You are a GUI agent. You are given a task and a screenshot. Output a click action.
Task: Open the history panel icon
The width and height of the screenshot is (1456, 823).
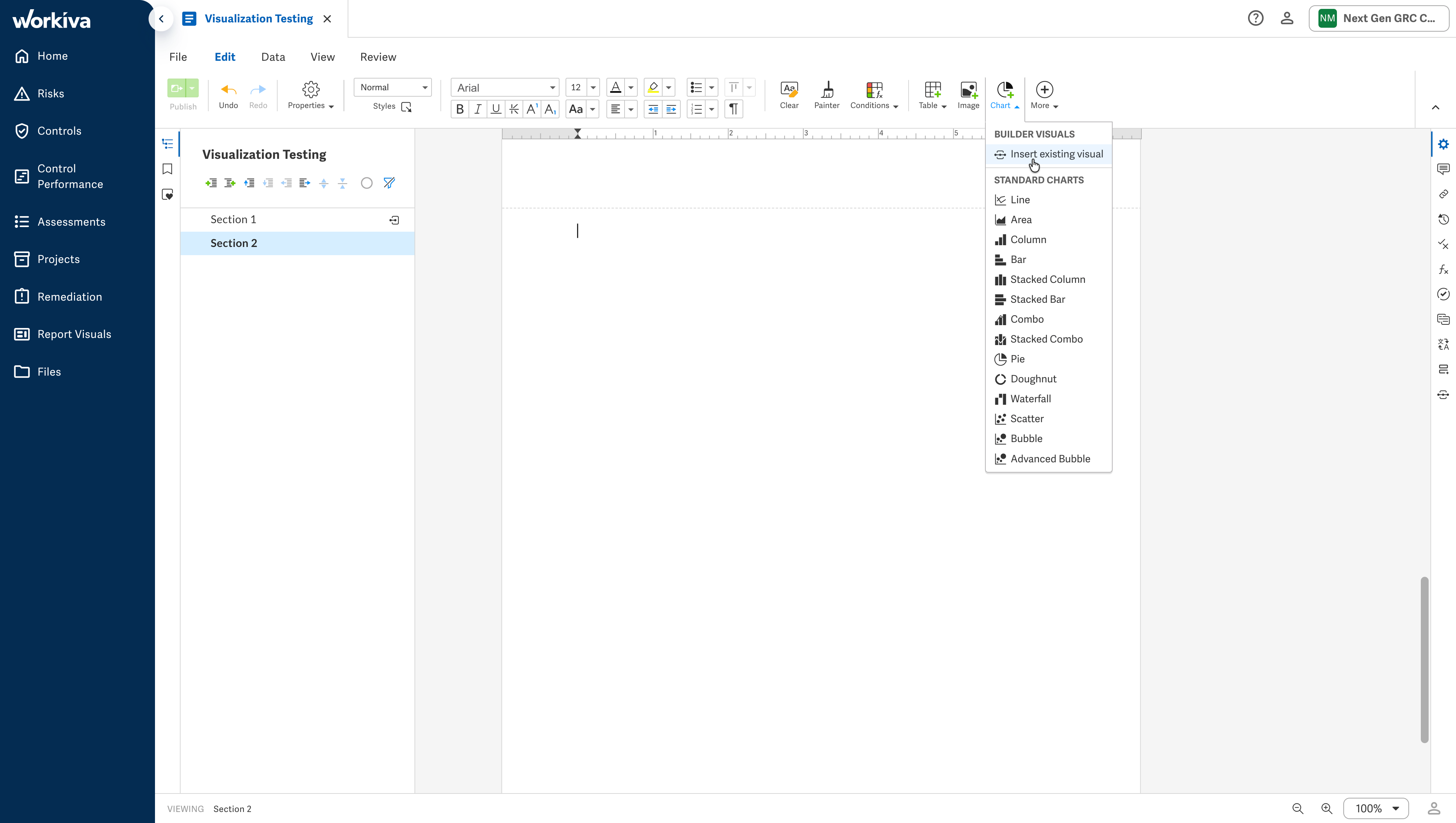pyautogui.click(x=1443, y=219)
